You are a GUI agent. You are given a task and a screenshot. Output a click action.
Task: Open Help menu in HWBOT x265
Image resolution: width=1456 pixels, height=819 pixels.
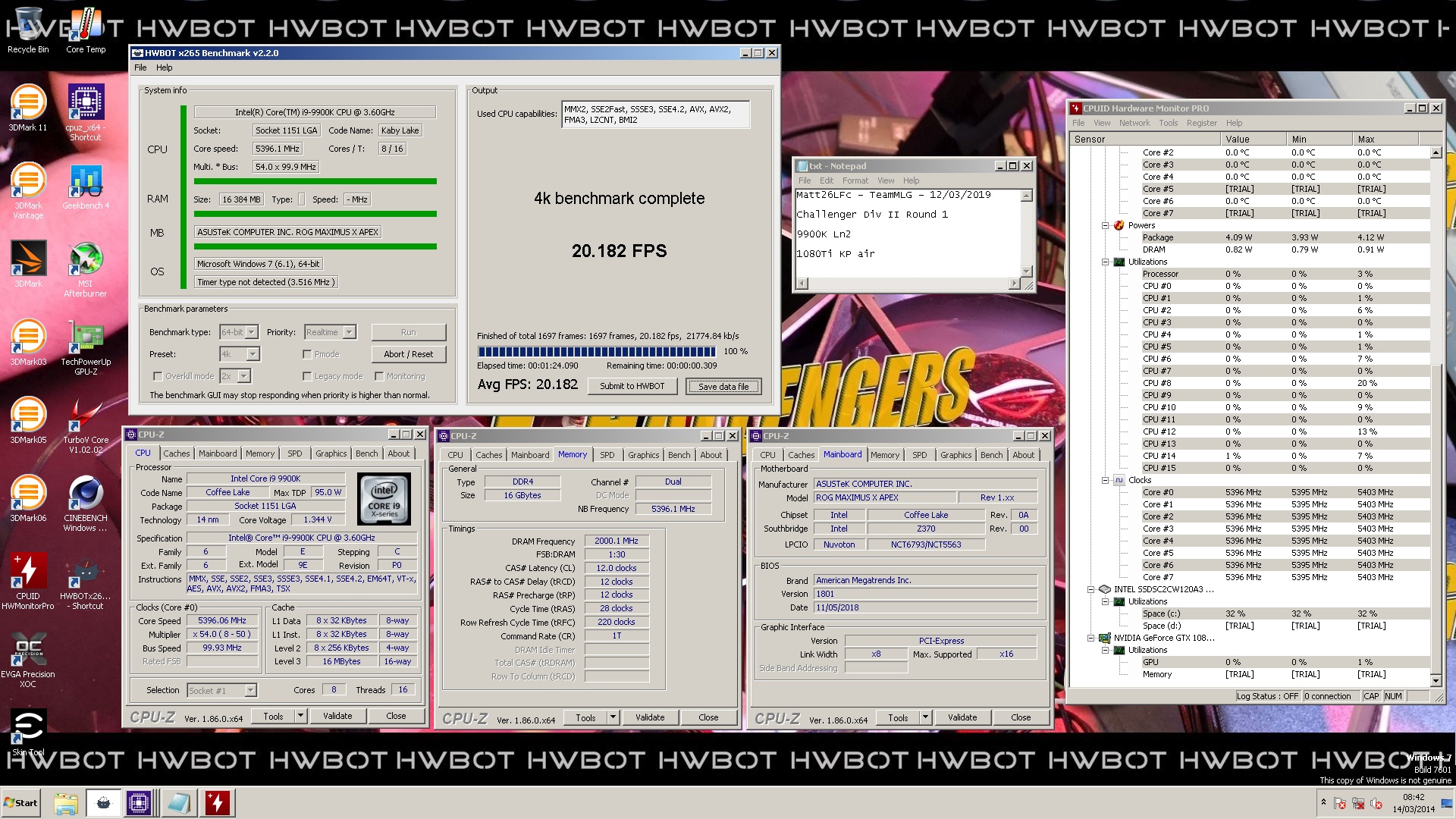(165, 67)
